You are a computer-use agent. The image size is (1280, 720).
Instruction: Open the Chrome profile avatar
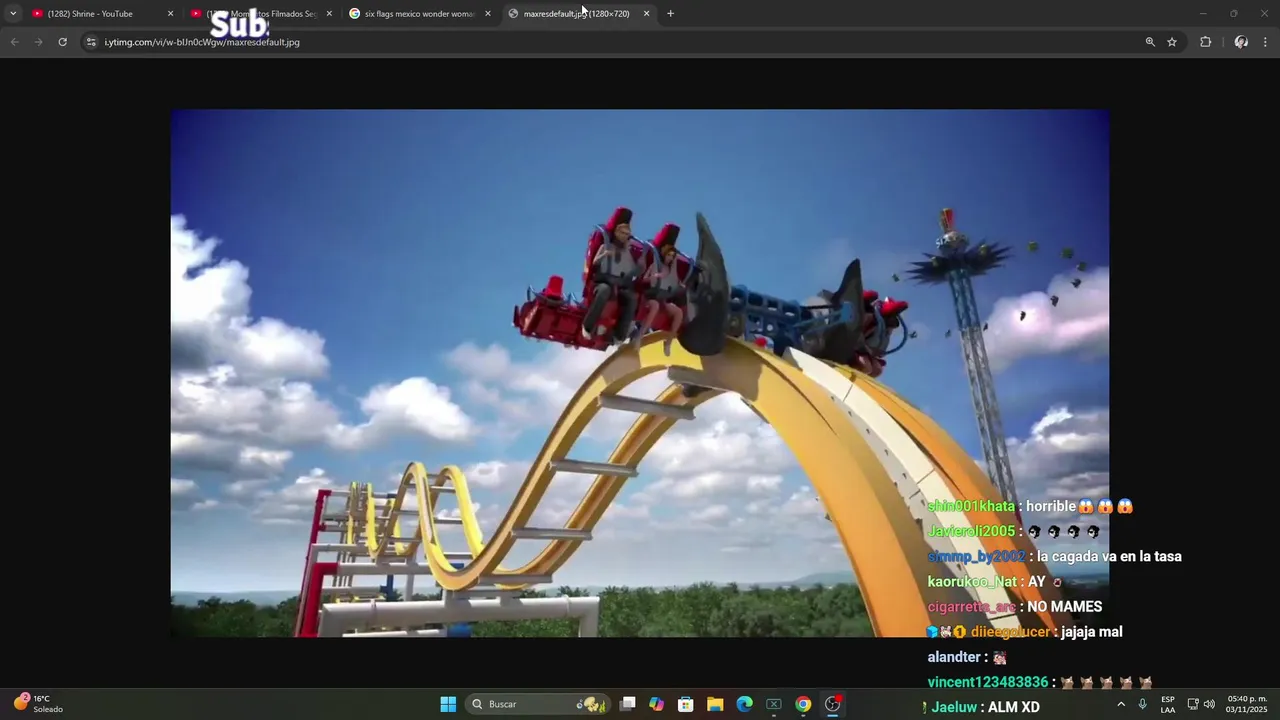1241,42
